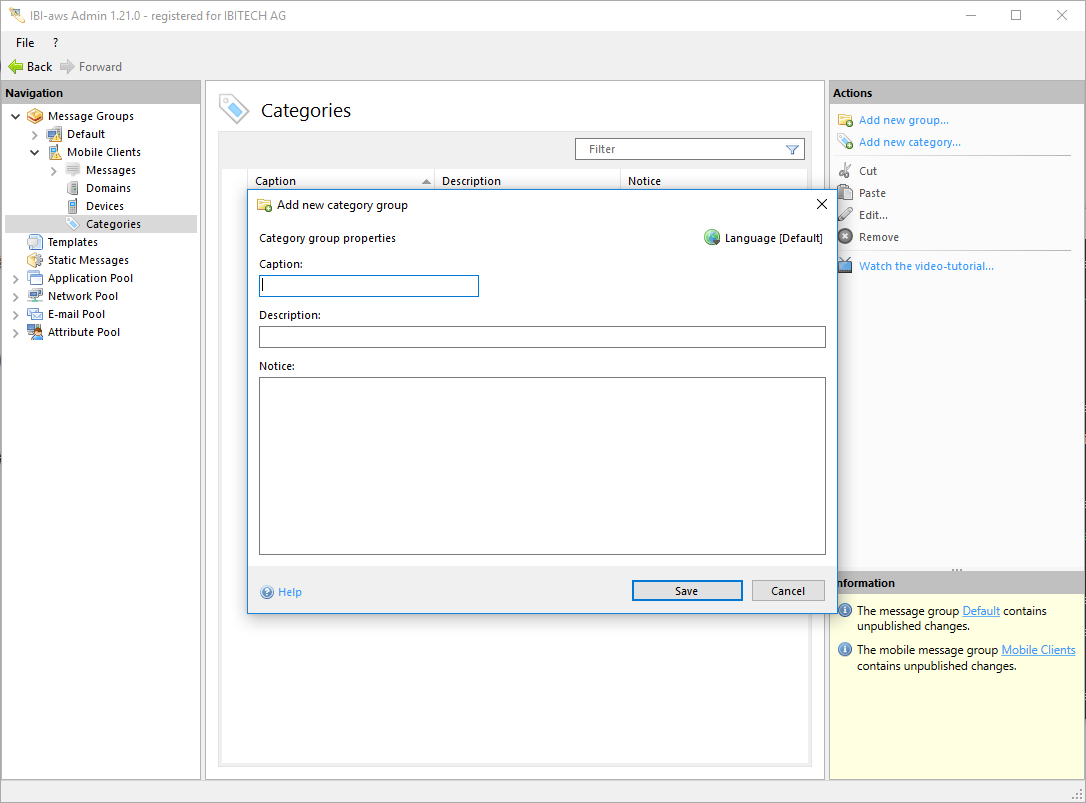
Task: Close the Add new category group dialog
Action: [x=822, y=204]
